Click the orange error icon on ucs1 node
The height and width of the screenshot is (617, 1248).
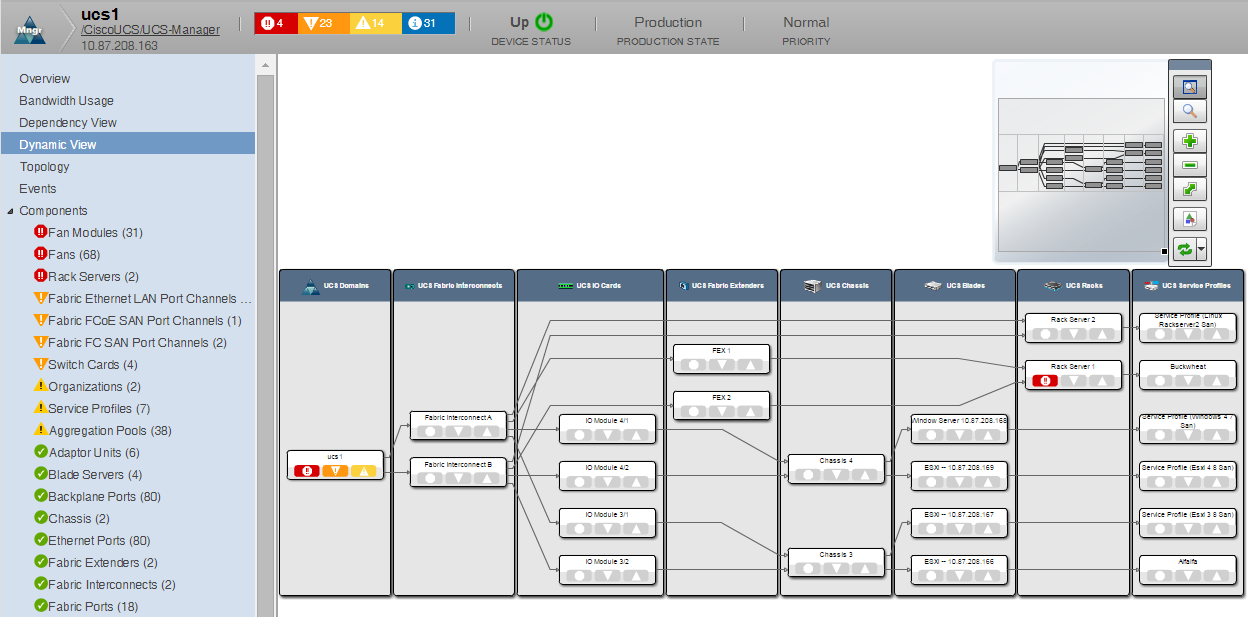coord(335,471)
